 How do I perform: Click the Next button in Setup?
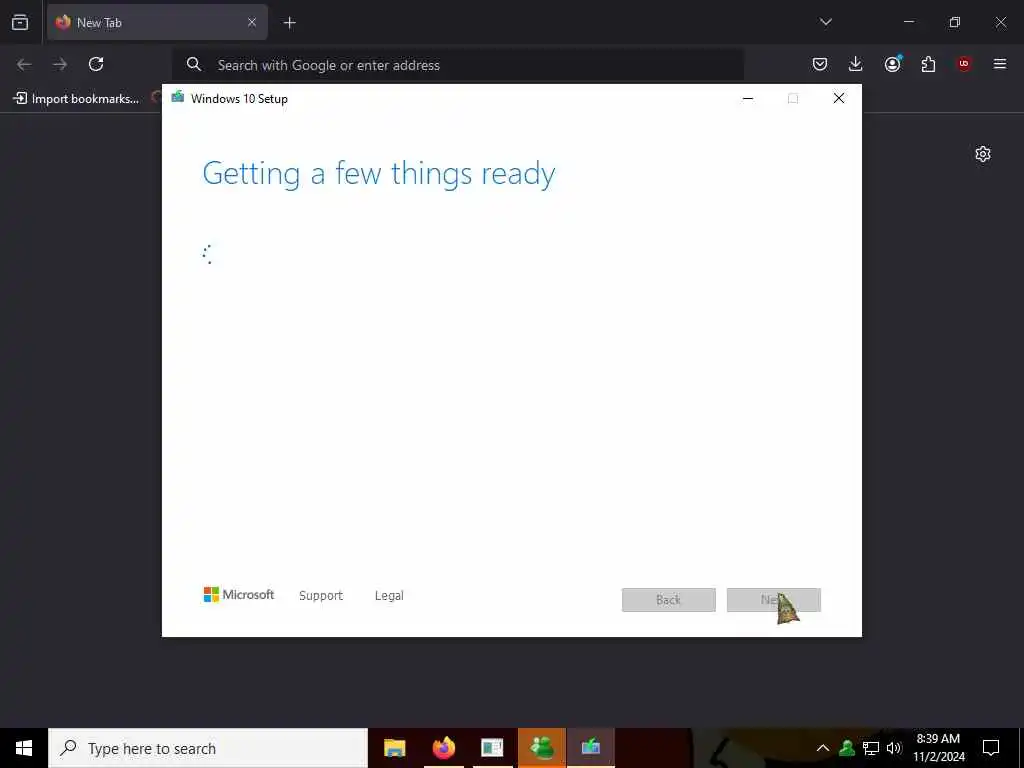click(x=774, y=600)
